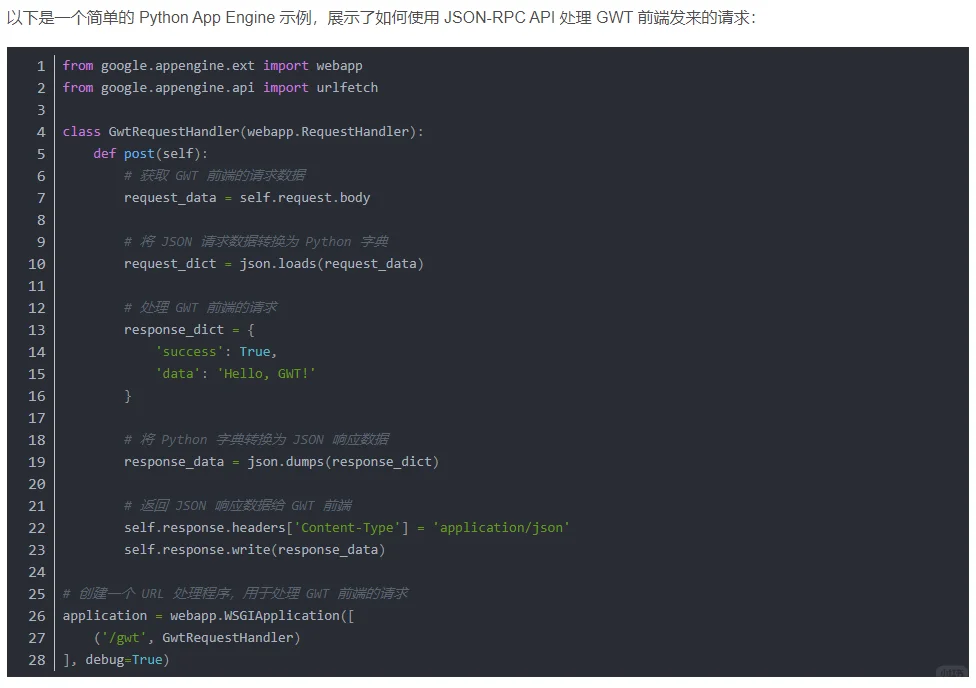976x688 pixels.
Task: Select the 'Content-Type' header string
Action: 349,527
